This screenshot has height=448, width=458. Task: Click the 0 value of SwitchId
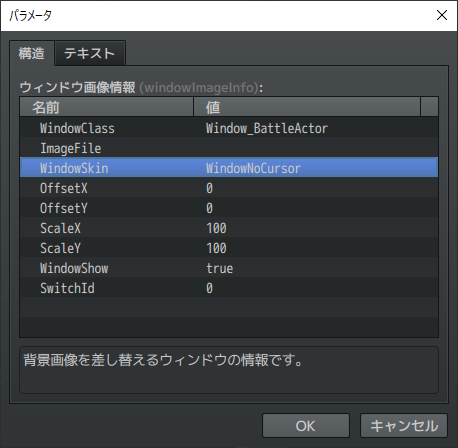[x=209, y=288]
